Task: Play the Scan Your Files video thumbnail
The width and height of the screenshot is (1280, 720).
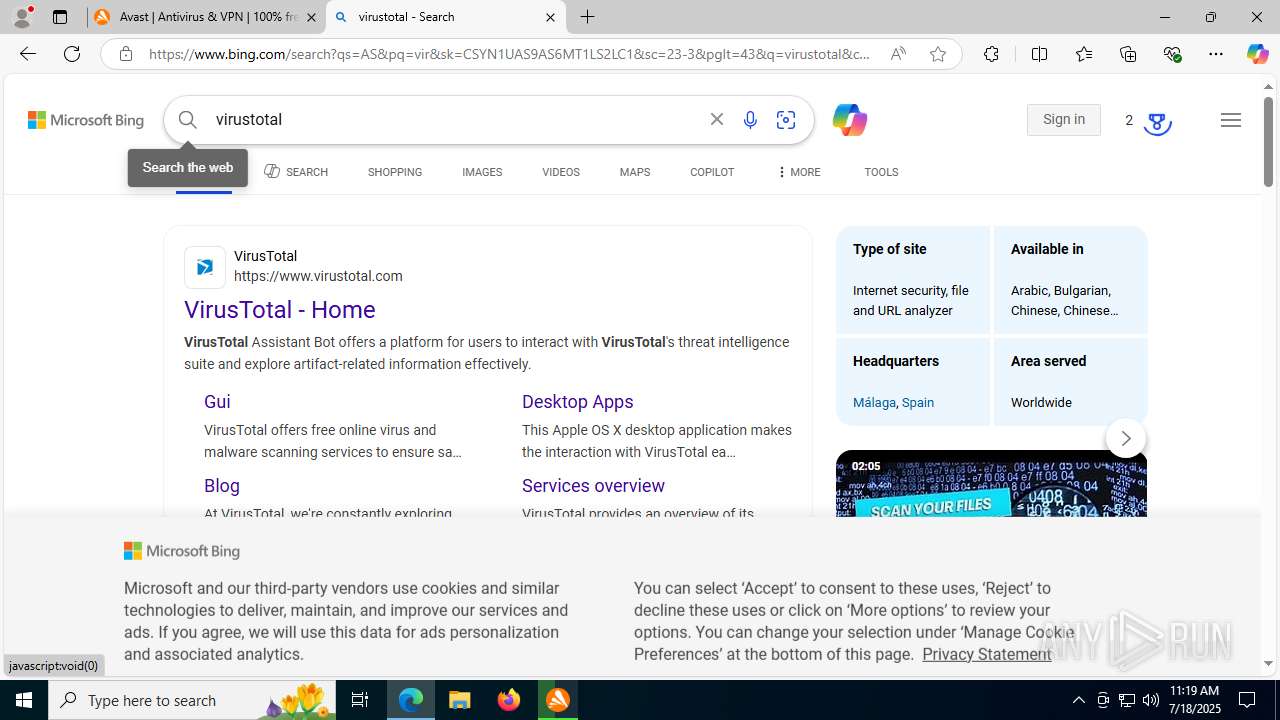Action: 991,484
